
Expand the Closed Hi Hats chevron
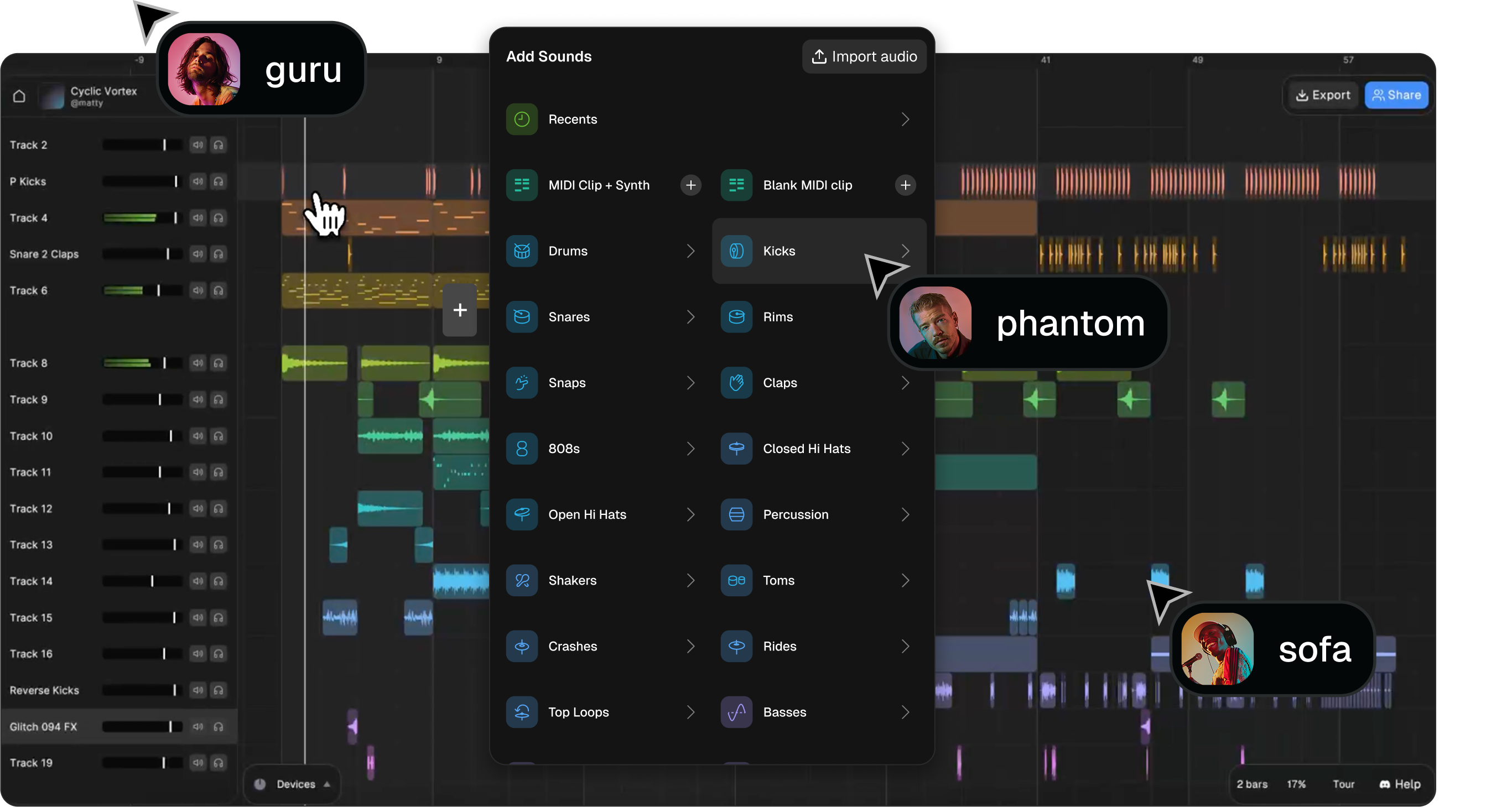pyautogui.click(x=905, y=449)
